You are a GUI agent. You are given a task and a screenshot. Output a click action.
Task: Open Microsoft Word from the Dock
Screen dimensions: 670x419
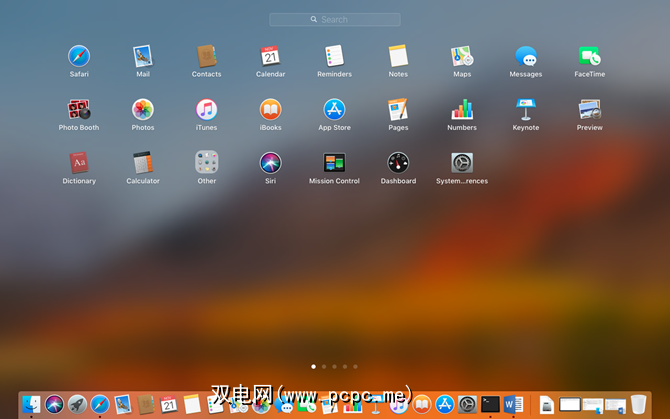click(x=513, y=404)
